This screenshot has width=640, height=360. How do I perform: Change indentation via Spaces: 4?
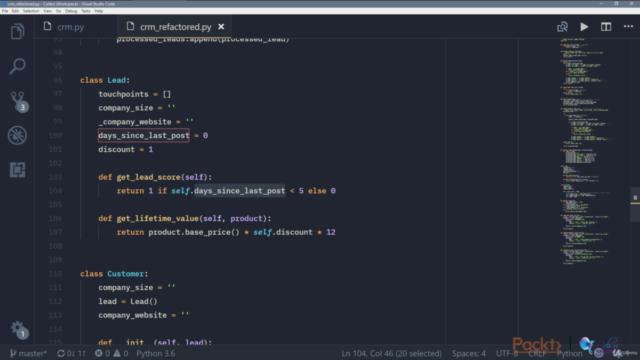coord(469,353)
